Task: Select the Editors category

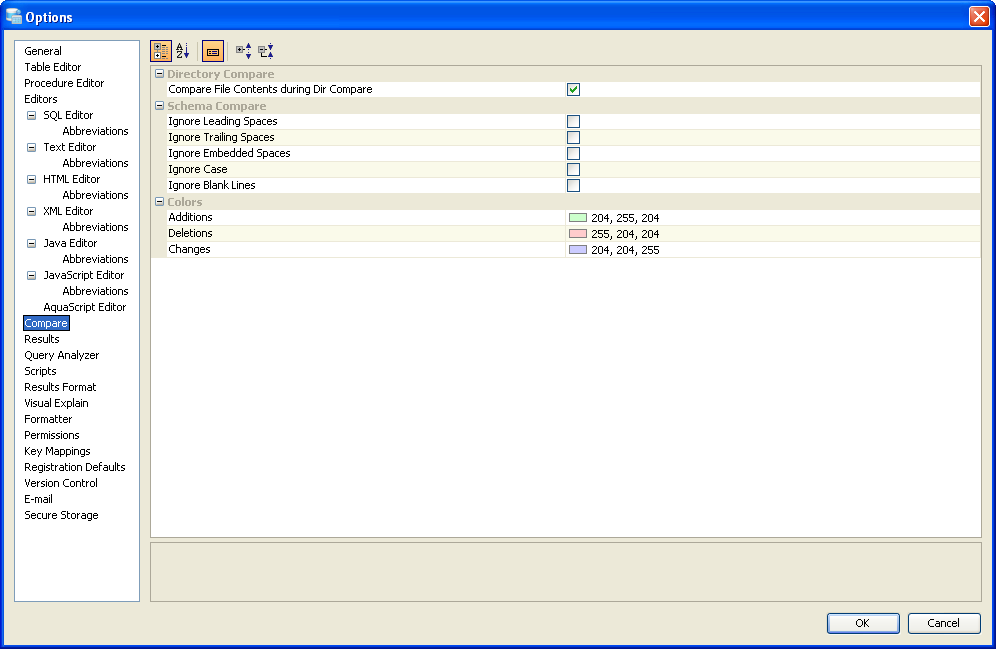Action: 41,99
